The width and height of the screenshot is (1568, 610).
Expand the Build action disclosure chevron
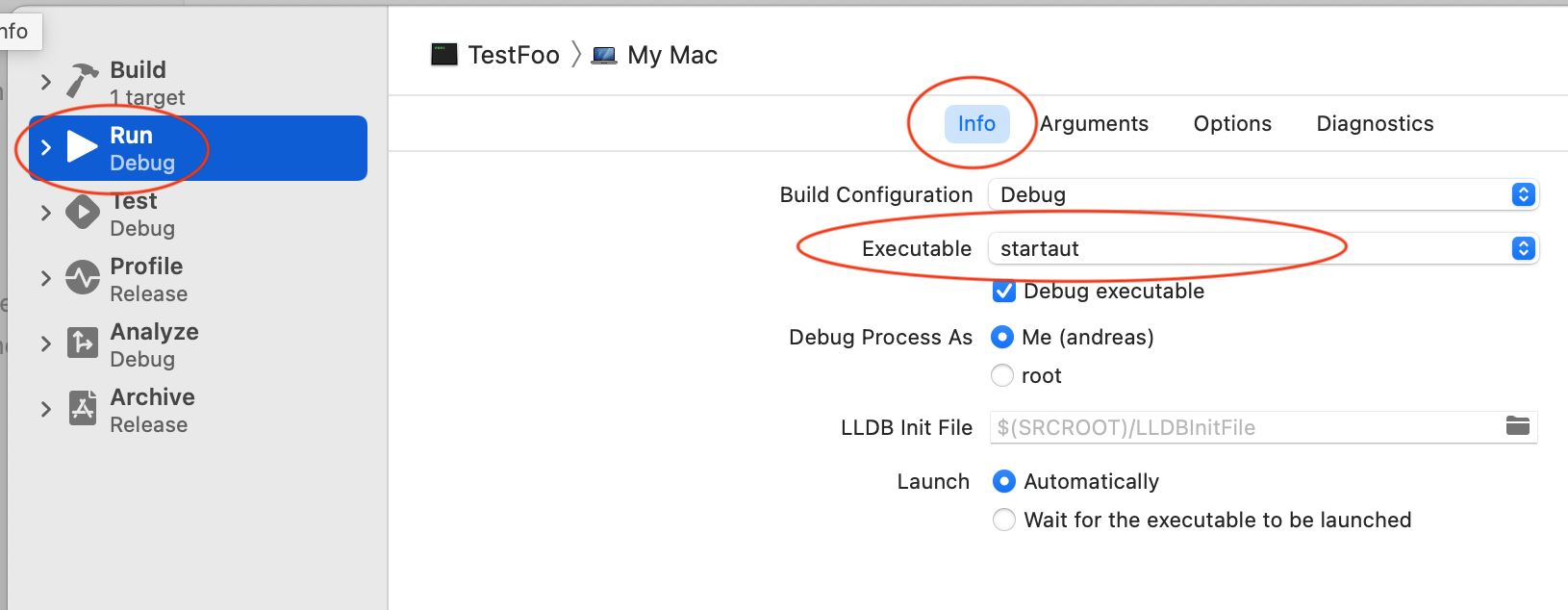pos(45,82)
